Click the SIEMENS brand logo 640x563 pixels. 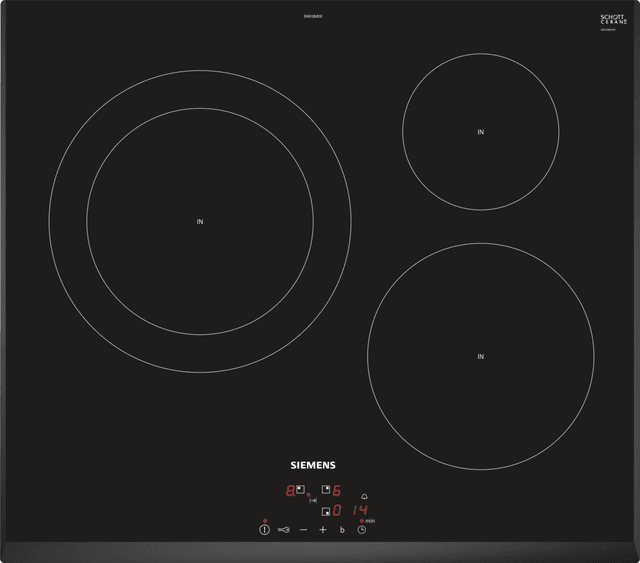pos(313,465)
